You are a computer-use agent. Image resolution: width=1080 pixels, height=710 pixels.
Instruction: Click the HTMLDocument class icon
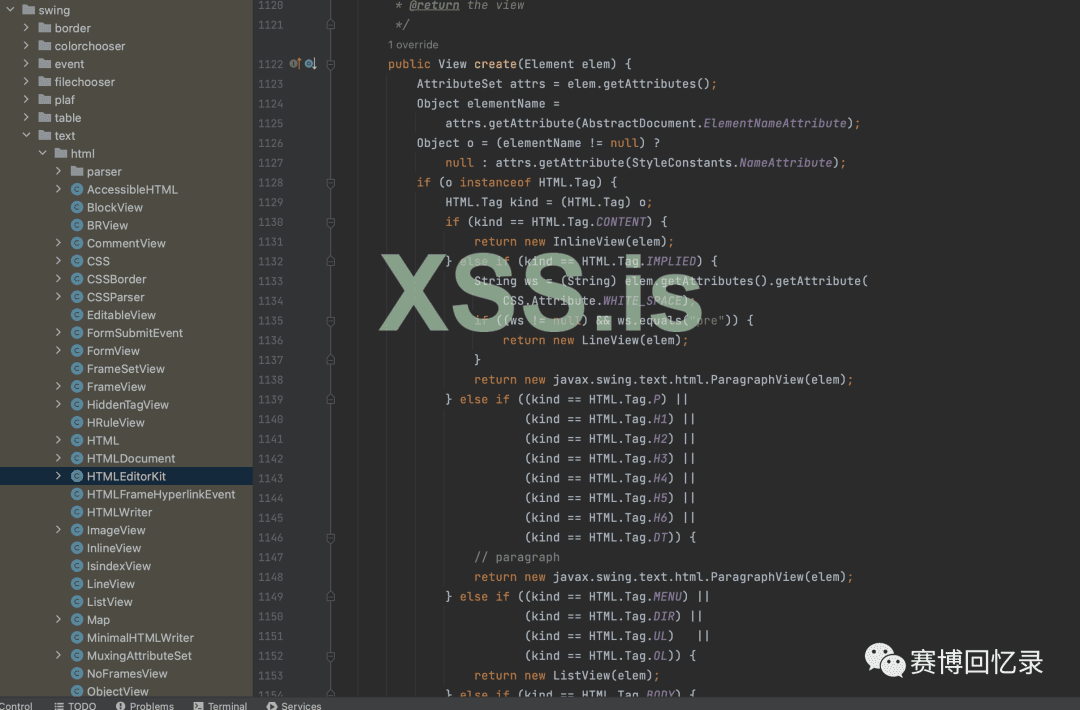tap(77, 458)
